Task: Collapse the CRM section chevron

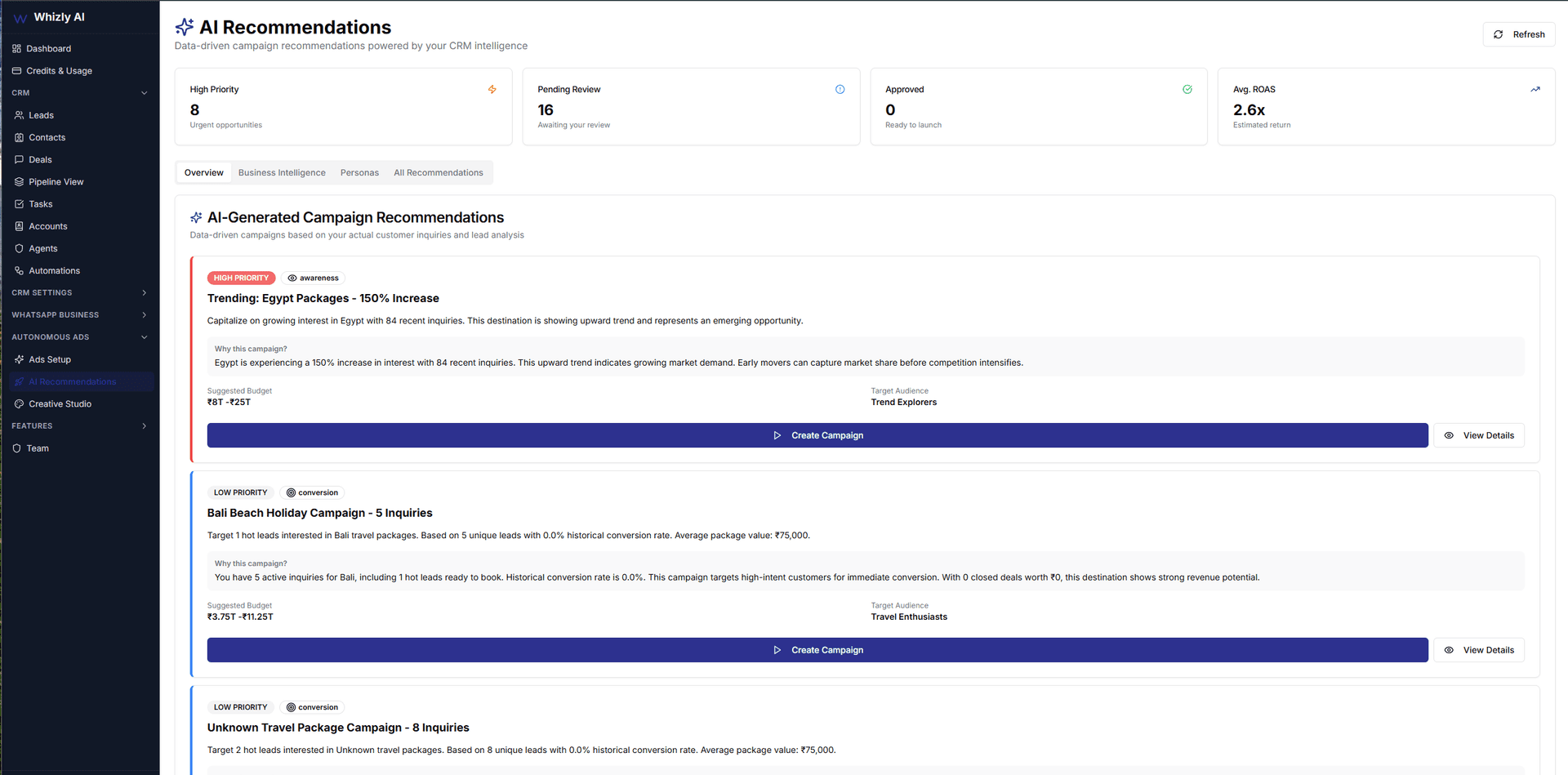Action: 145,92
